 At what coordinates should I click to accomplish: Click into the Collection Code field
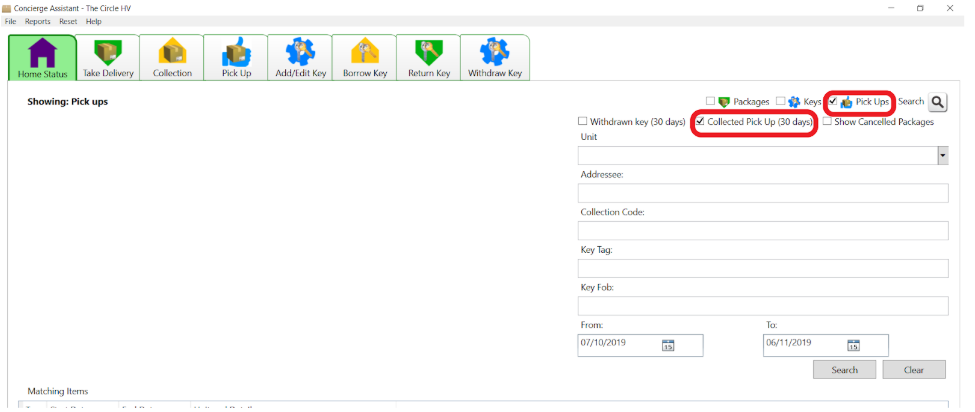pos(763,231)
